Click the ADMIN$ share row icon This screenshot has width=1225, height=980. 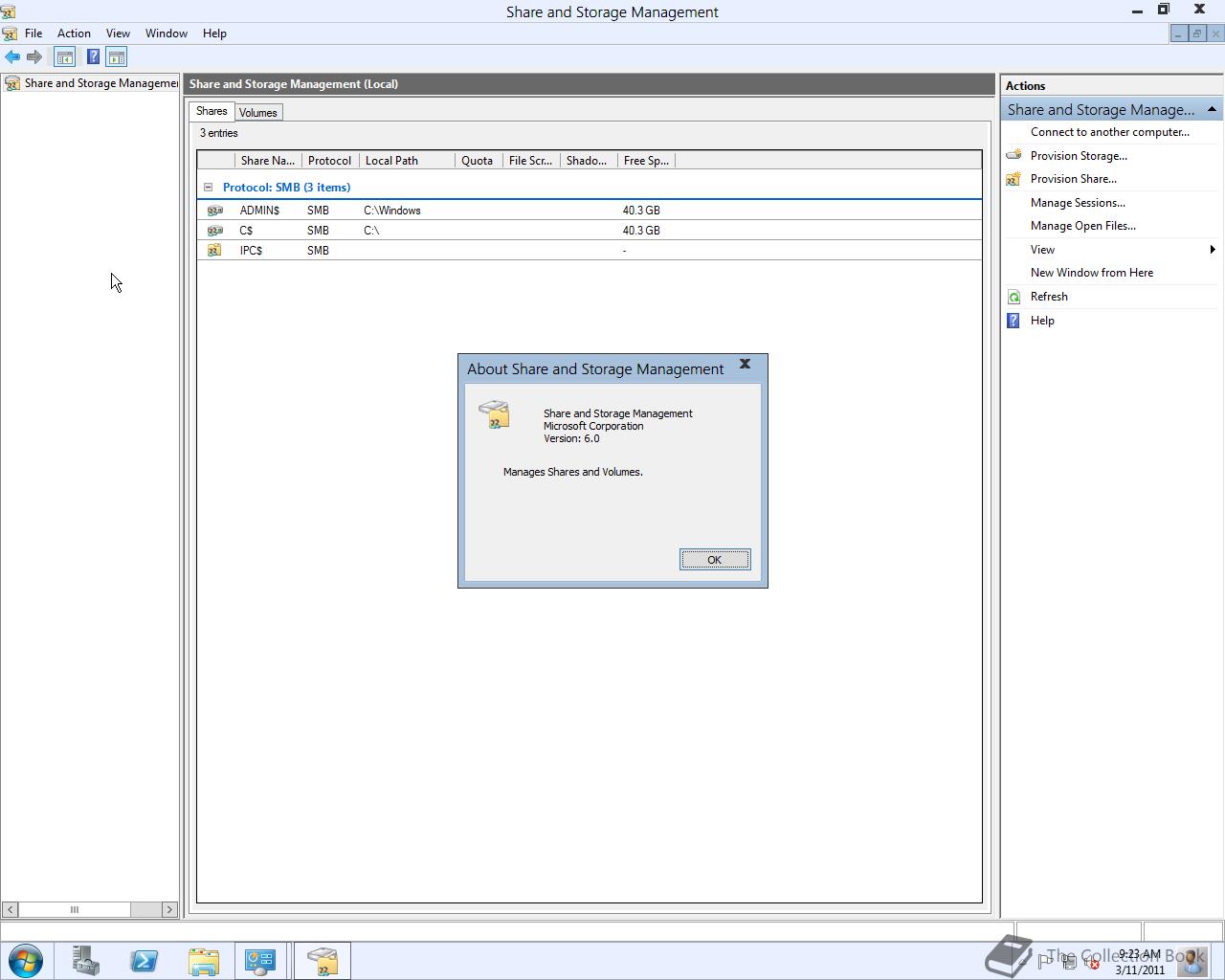click(x=215, y=211)
